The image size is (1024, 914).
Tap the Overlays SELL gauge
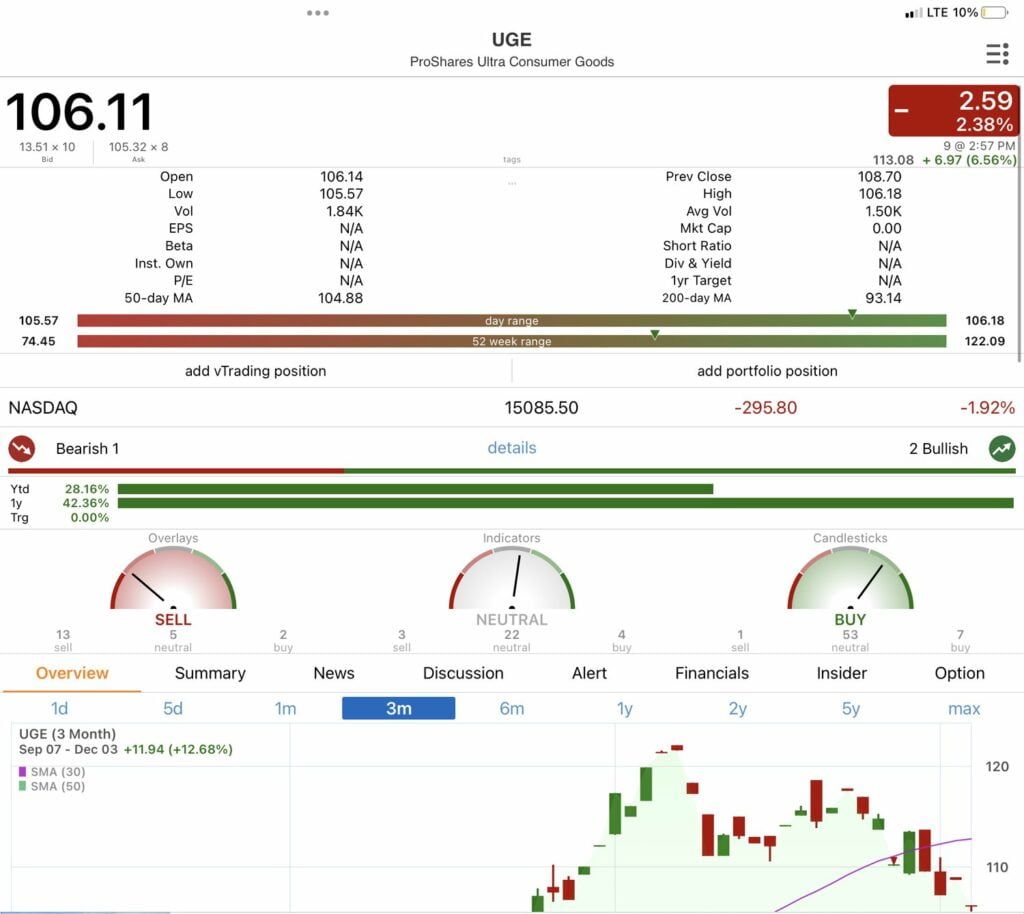(x=173, y=582)
